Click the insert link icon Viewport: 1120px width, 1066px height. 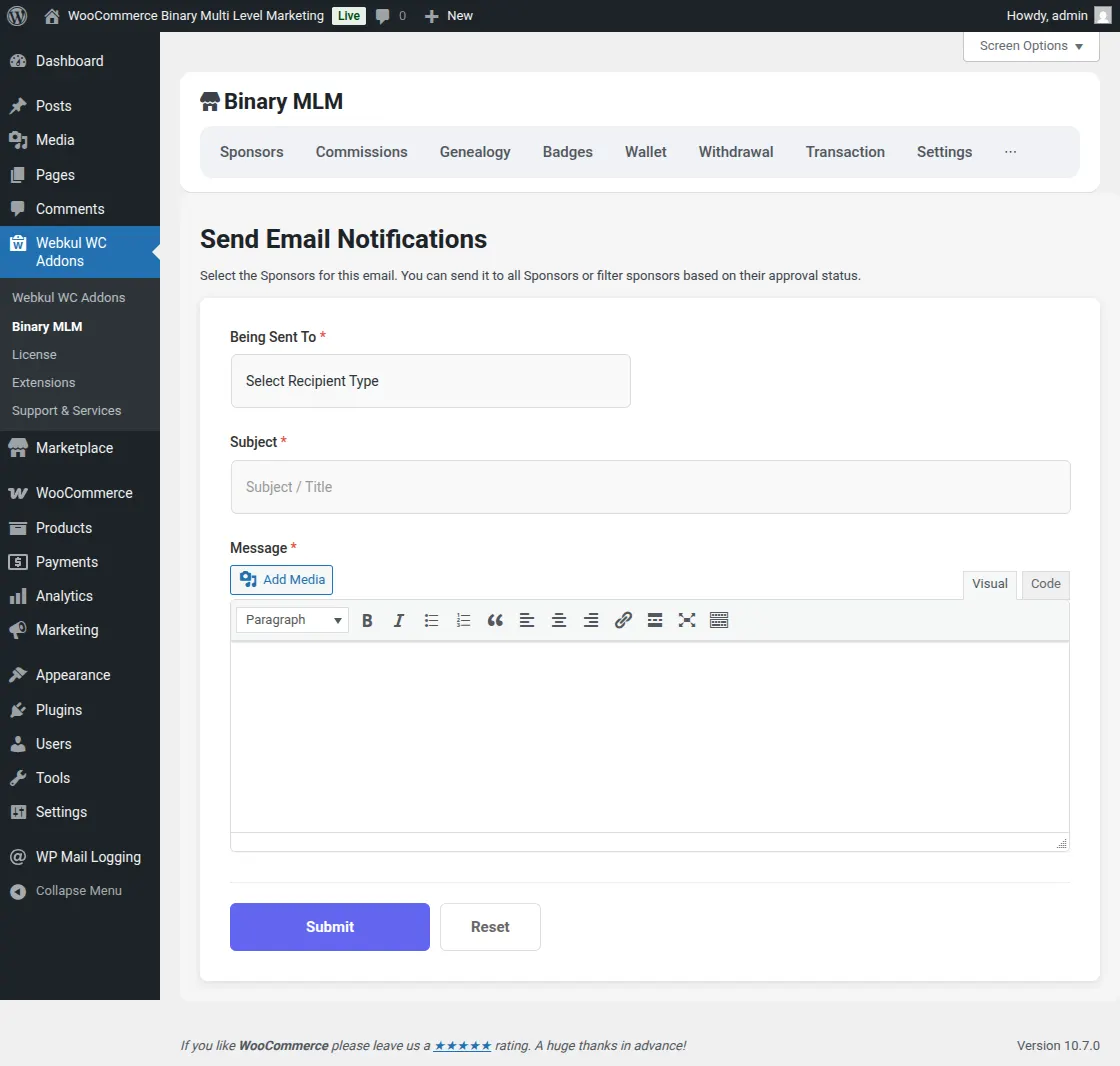pos(623,620)
